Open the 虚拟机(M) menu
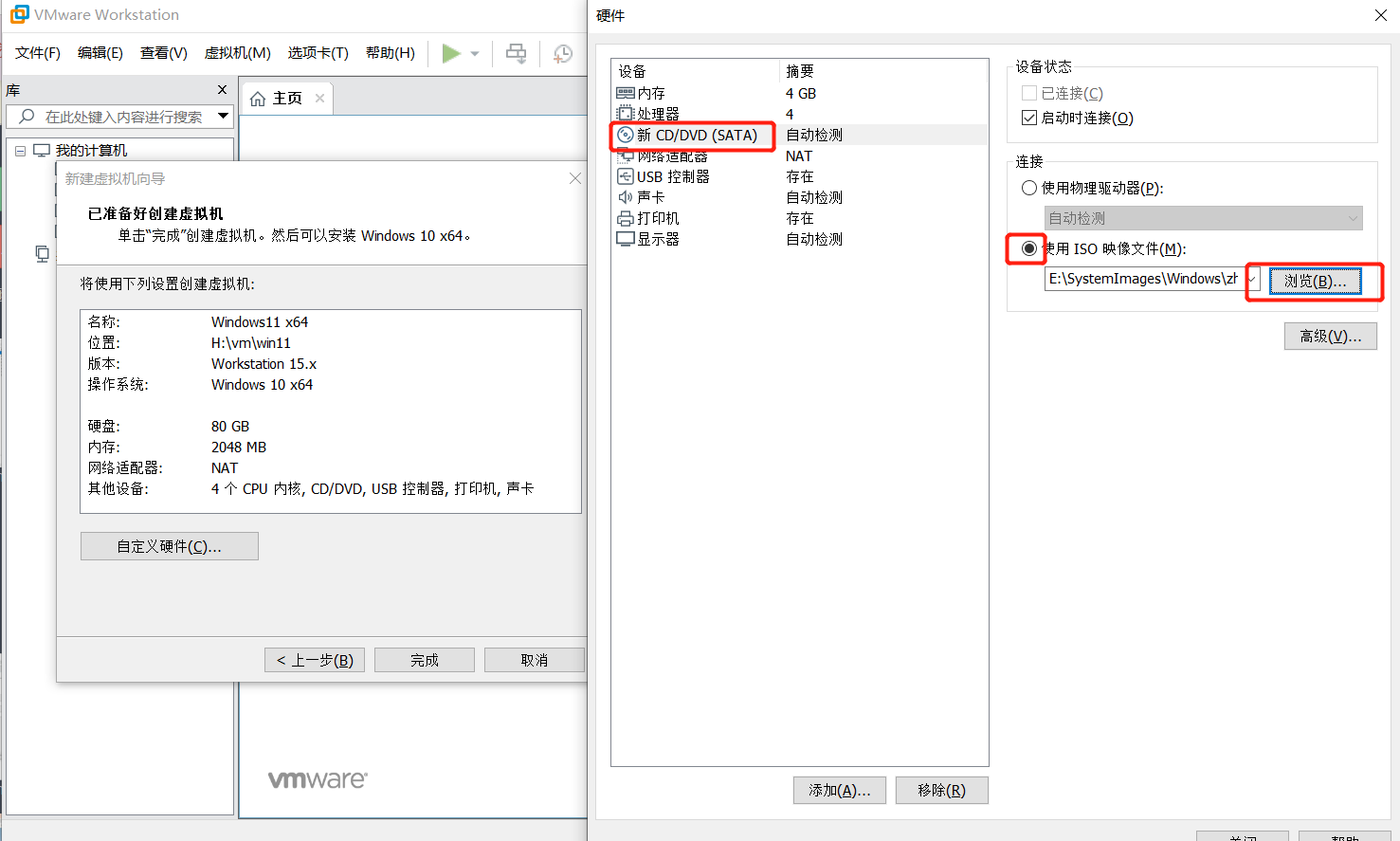The width and height of the screenshot is (1400, 841). pyautogui.click(x=238, y=53)
